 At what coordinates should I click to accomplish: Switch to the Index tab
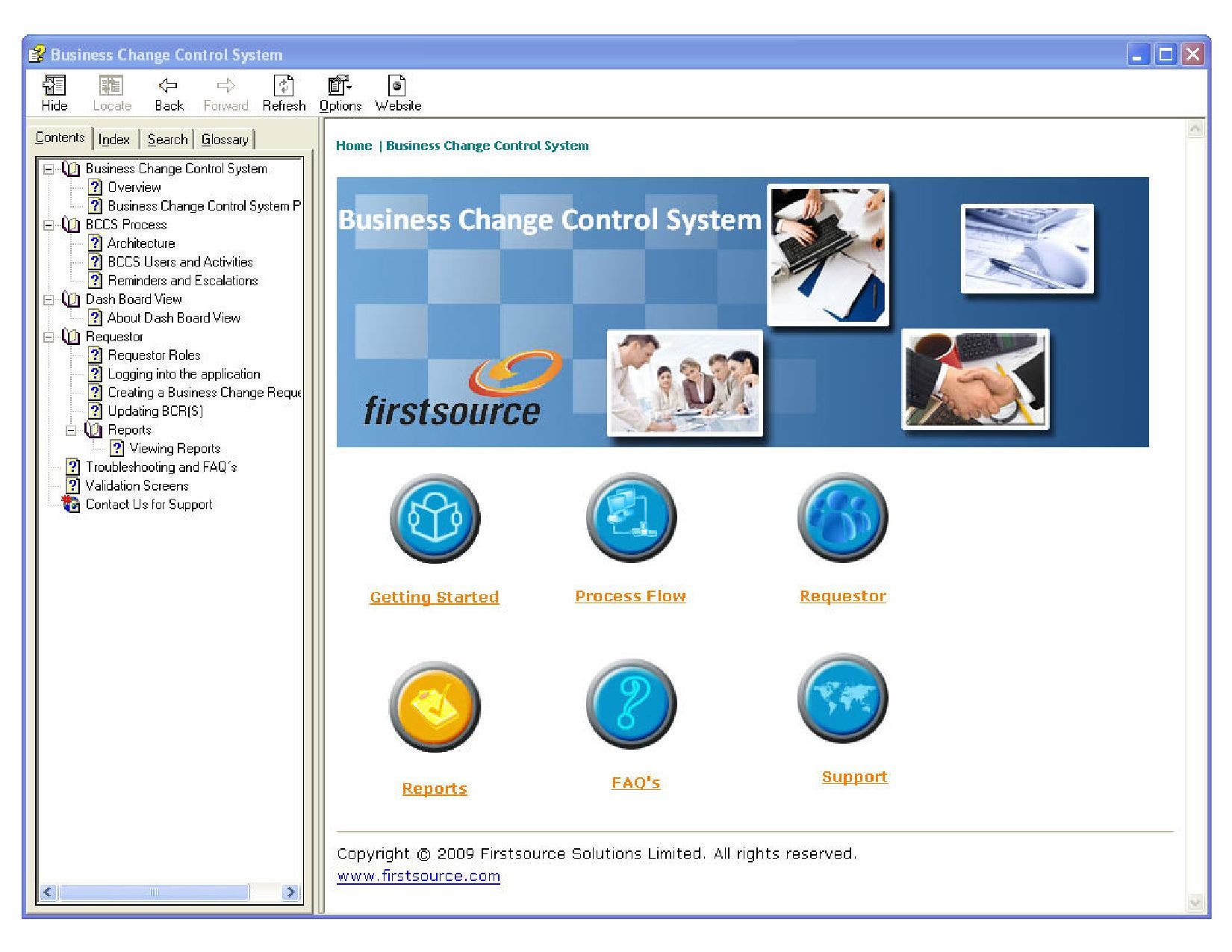pos(114,140)
